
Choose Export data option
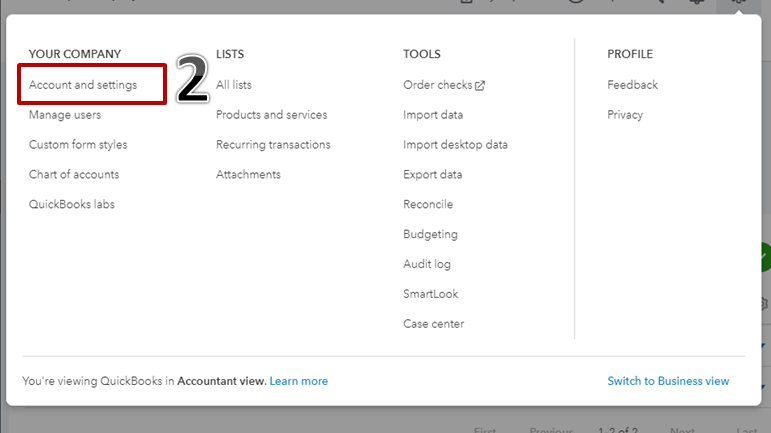tap(432, 175)
